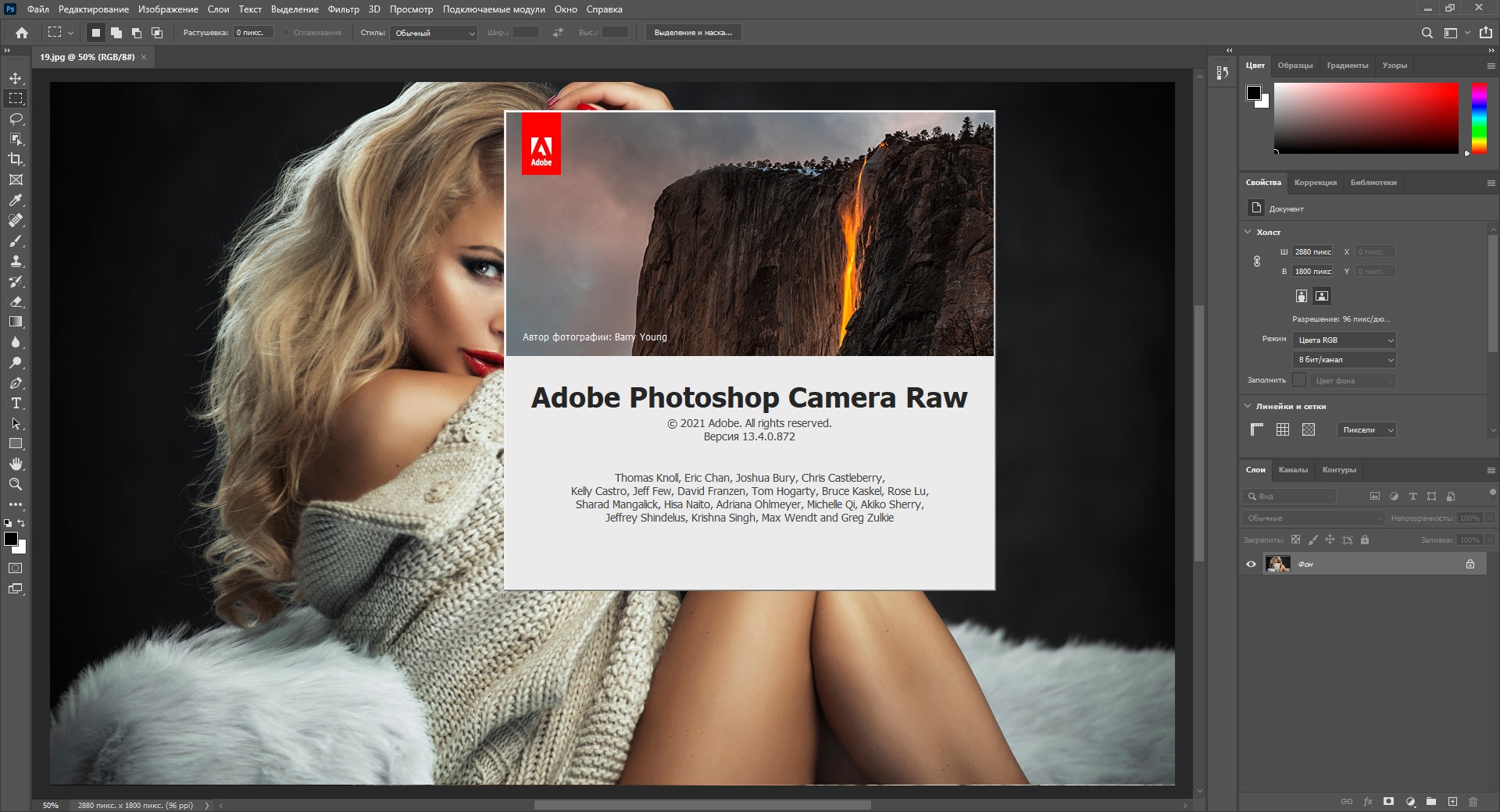
Task: Select the Crop tool
Action: (x=16, y=159)
